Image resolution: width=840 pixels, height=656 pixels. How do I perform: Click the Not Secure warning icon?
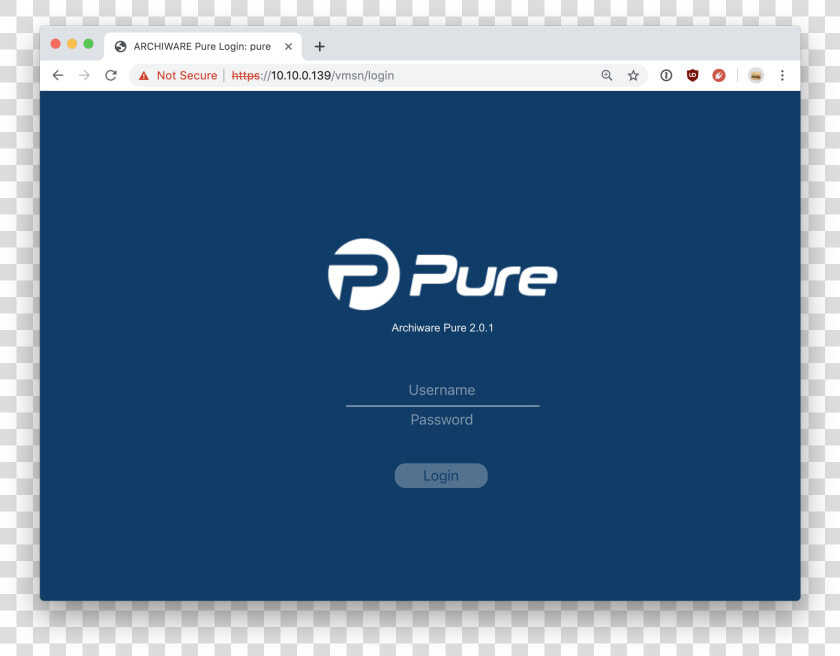[x=144, y=76]
